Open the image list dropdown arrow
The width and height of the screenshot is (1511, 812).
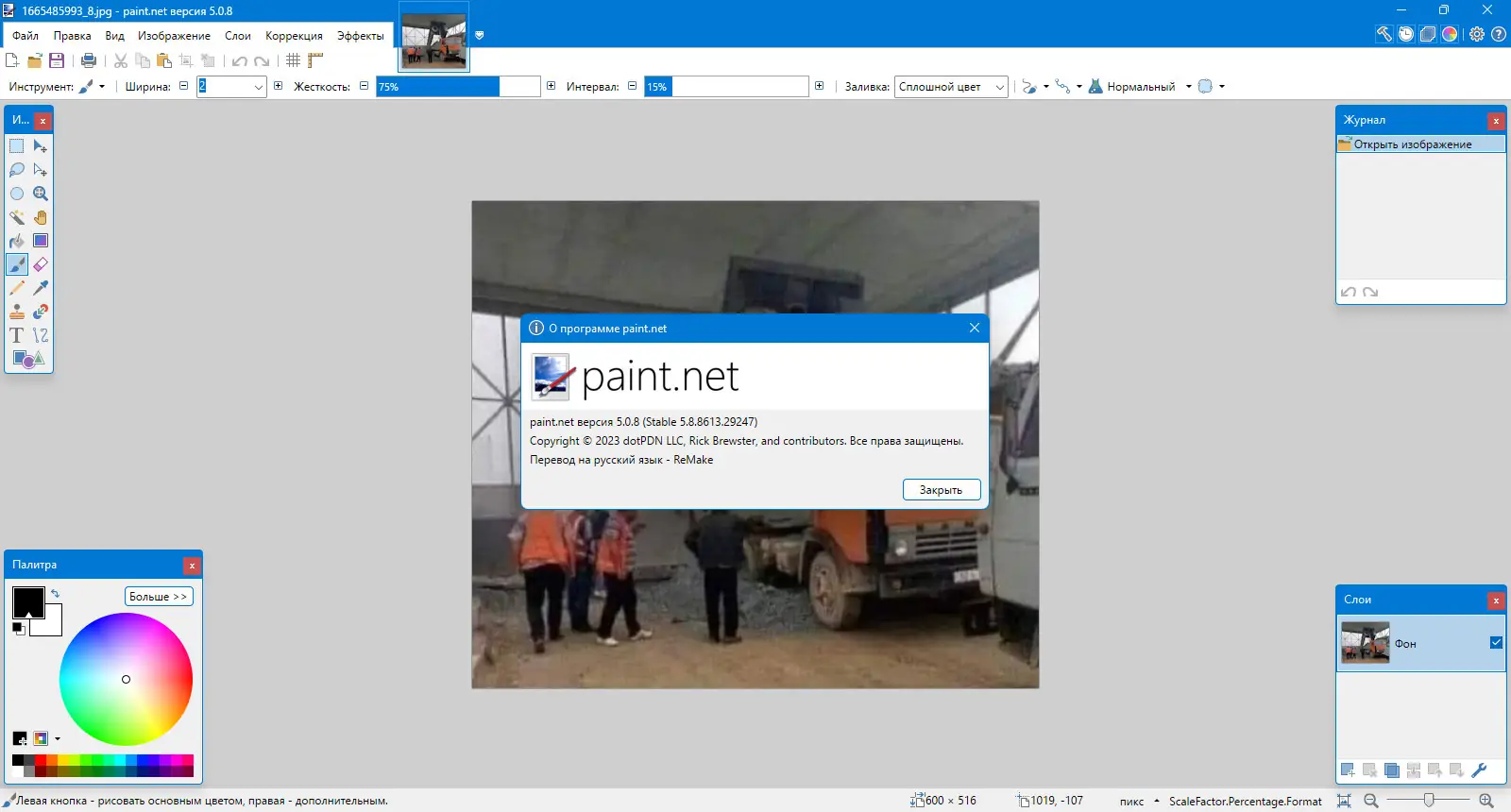(x=479, y=36)
